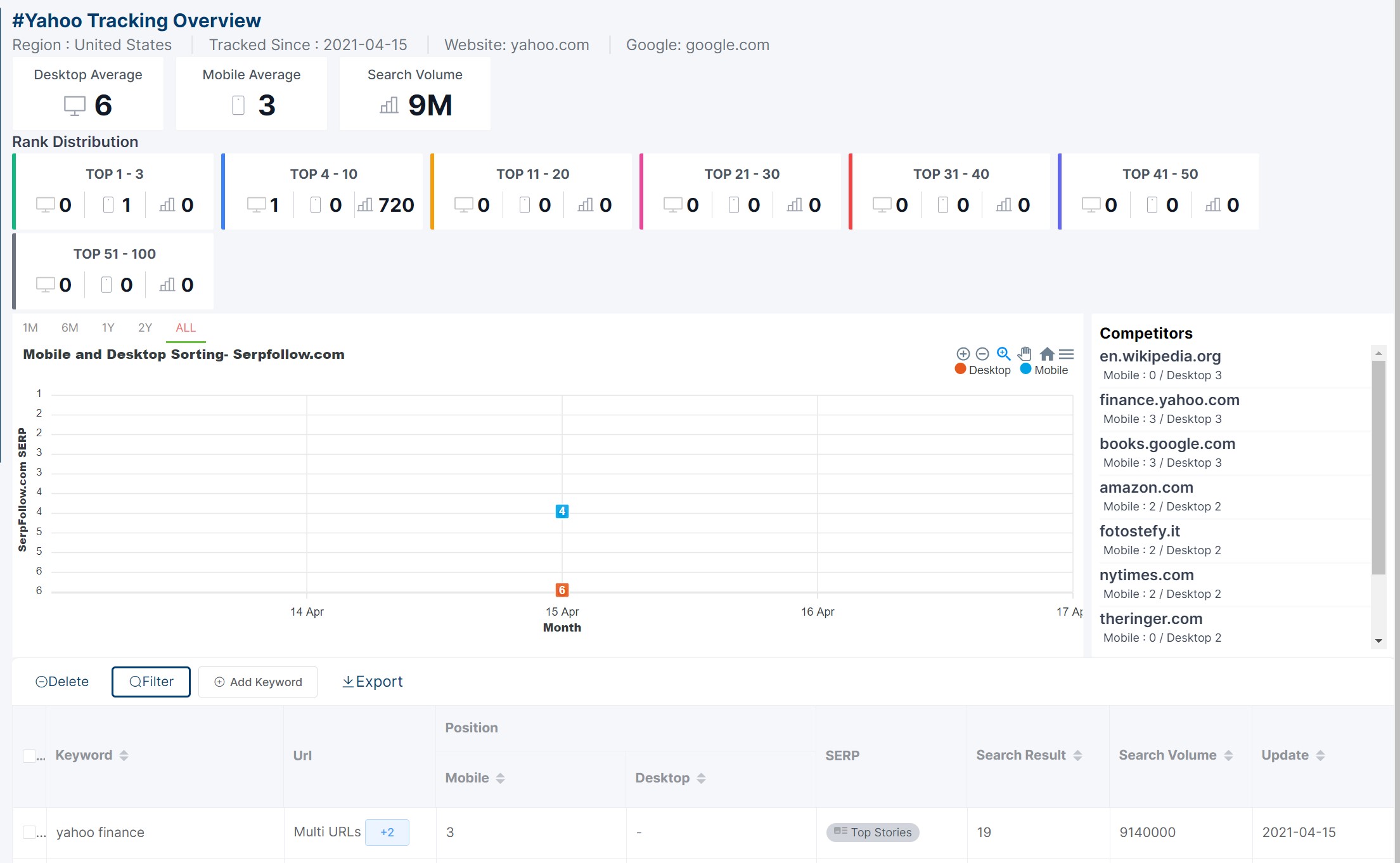1400x863 pixels.
Task: Tick the select-all checkbox in table header
Action: click(x=29, y=756)
